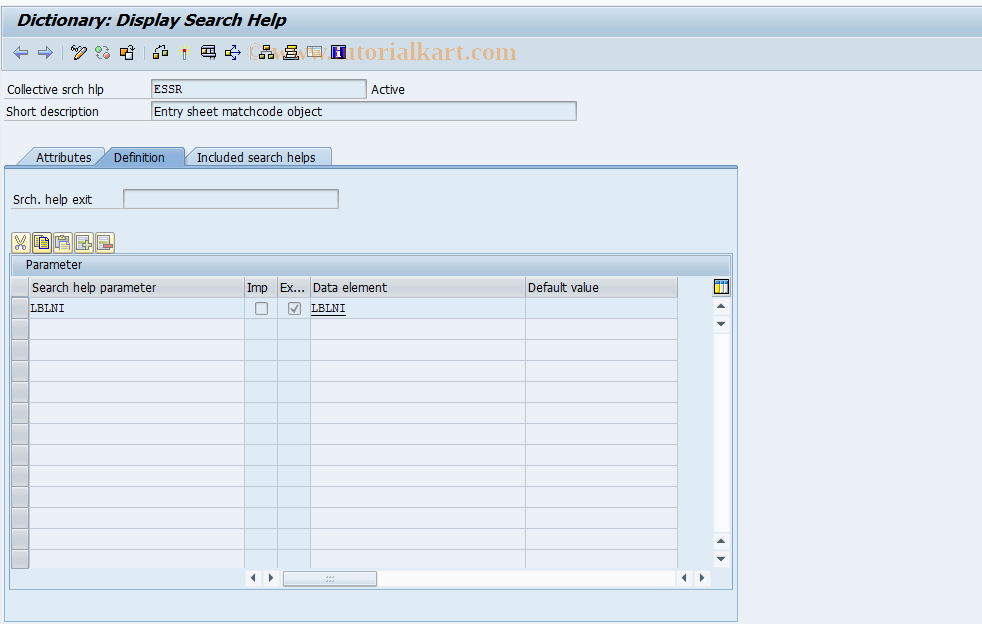Click the hierarchy display icon
The image size is (982, 624).
click(266, 53)
